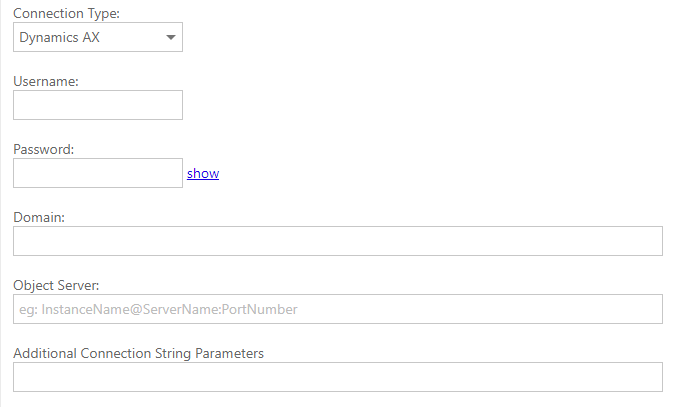The width and height of the screenshot is (681, 407).
Task: Select the "Dynamics AX" combo box text
Action: tap(59, 38)
